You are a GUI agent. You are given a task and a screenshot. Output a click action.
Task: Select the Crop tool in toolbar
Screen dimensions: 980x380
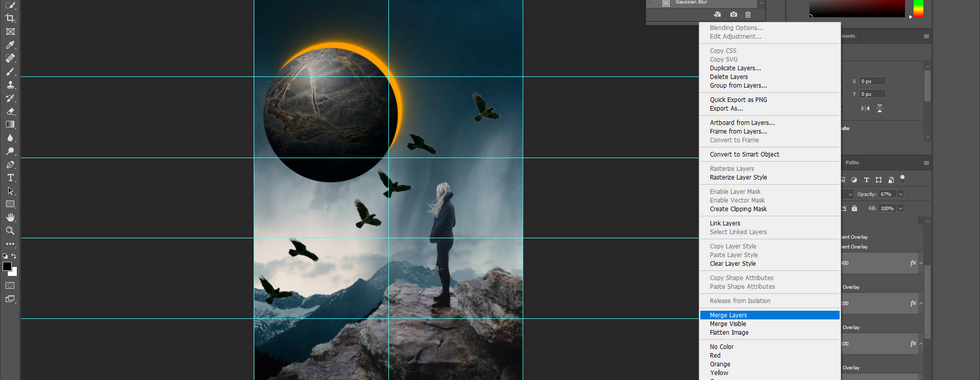click(x=10, y=18)
